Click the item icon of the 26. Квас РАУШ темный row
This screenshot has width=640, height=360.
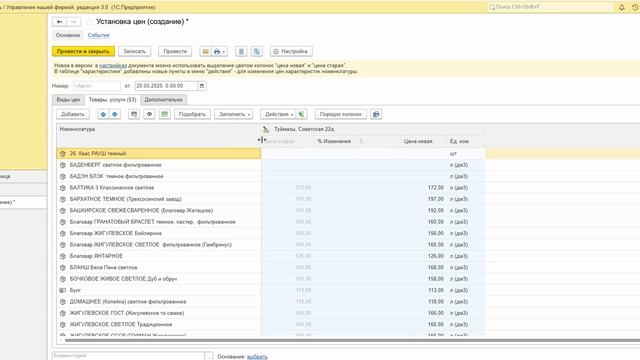coord(62,154)
